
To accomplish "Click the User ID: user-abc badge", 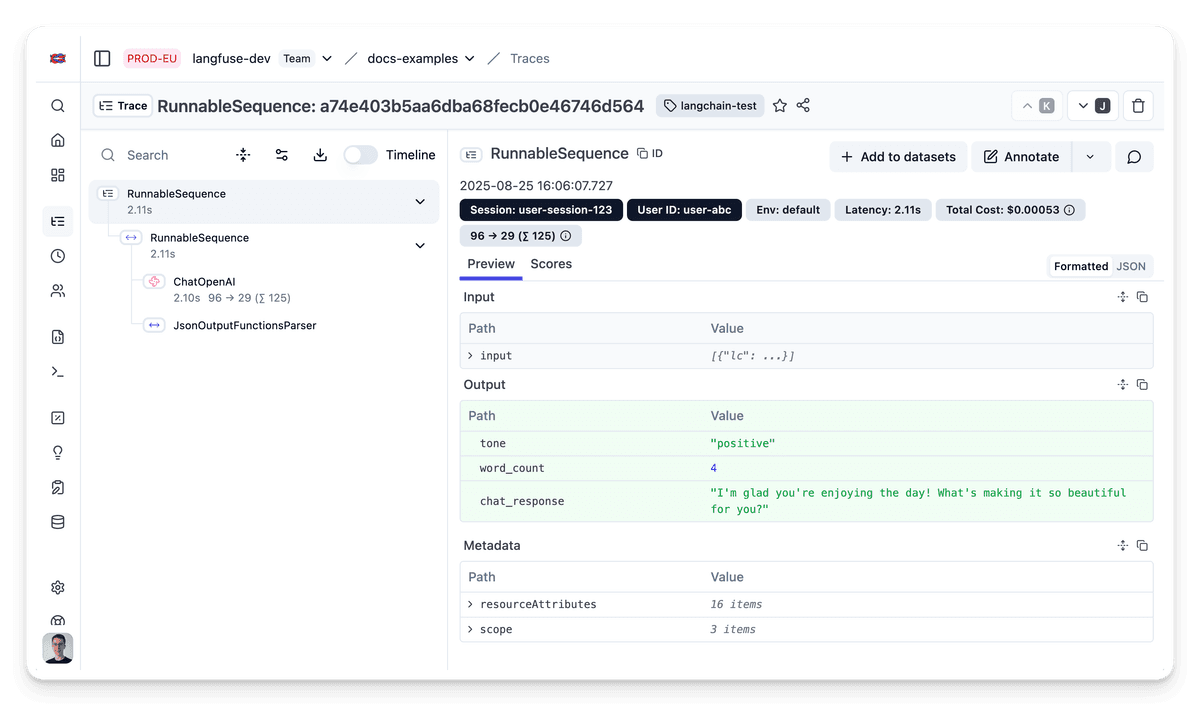I will pos(684,210).
